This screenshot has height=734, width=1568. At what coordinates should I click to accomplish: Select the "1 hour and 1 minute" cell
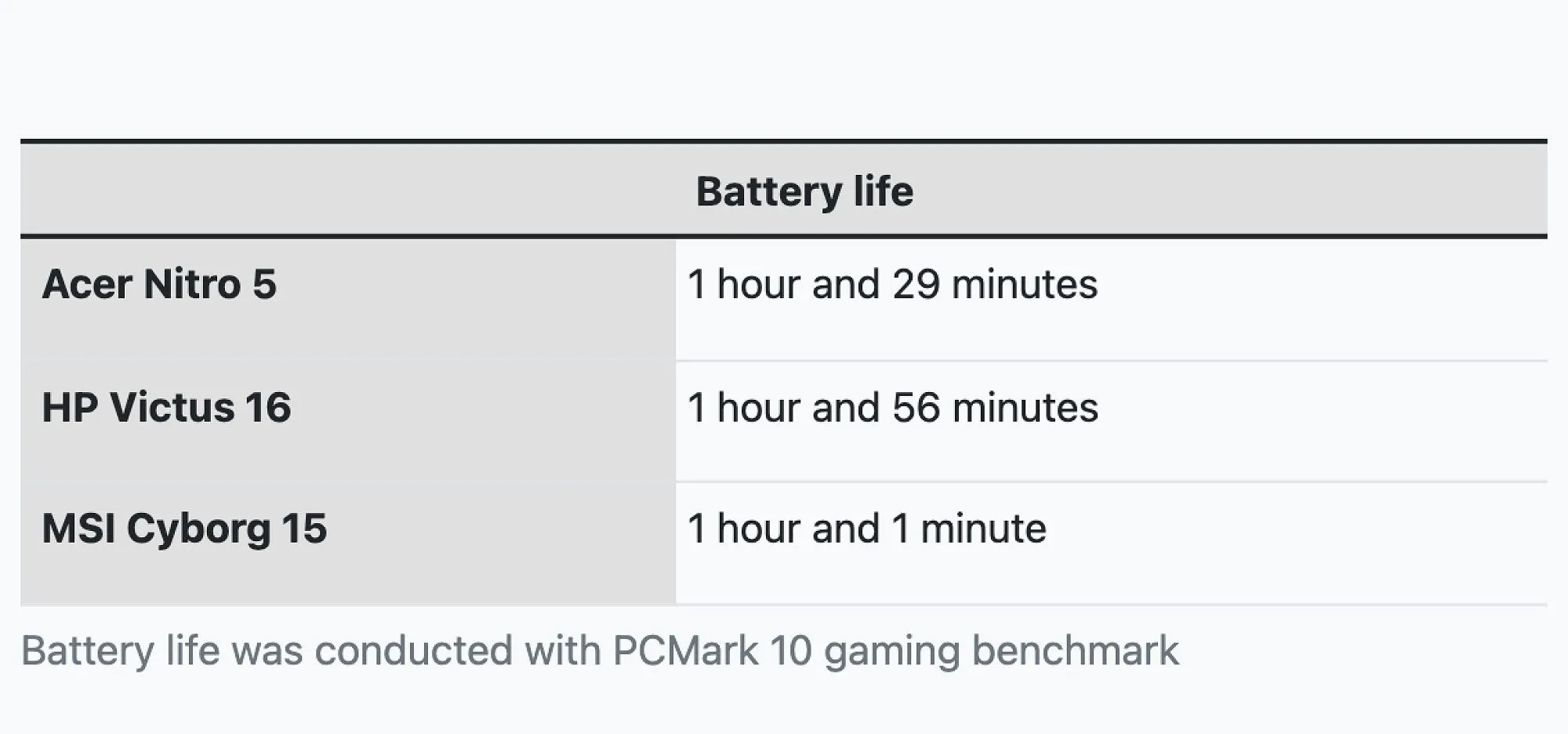pyautogui.click(x=866, y=529)
